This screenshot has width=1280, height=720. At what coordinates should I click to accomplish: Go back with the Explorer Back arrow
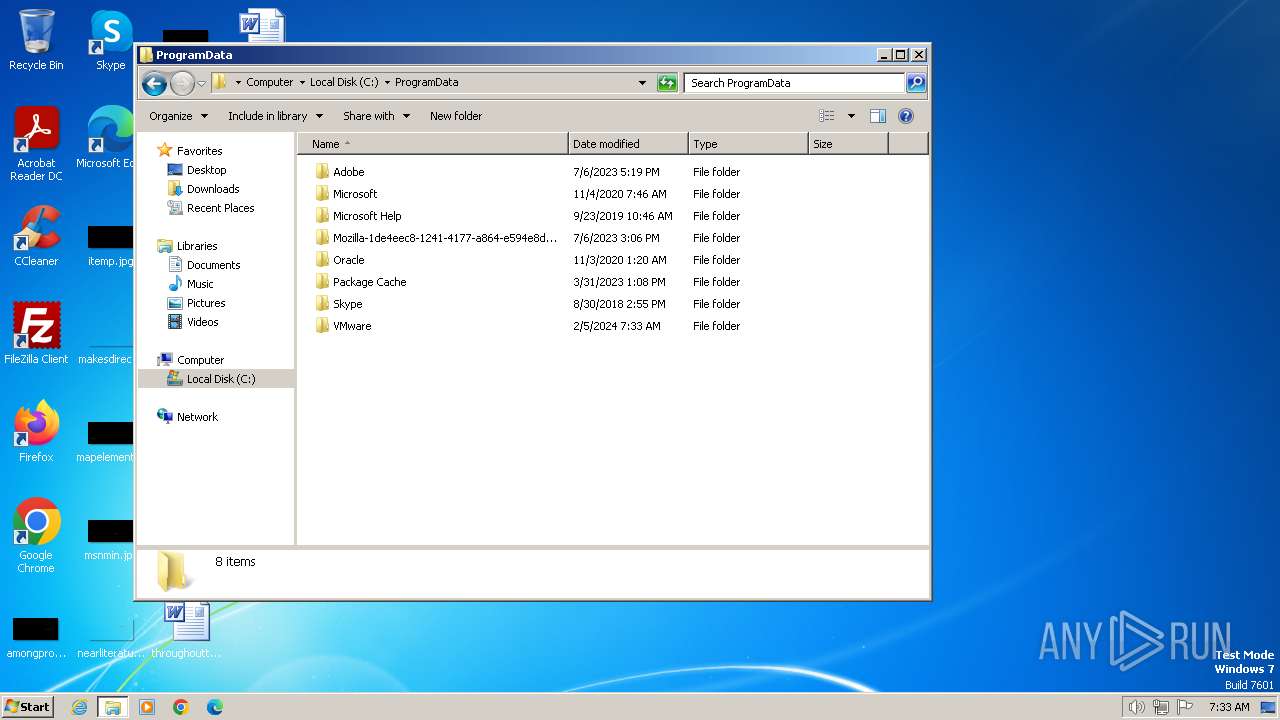(x=154, y=83)
